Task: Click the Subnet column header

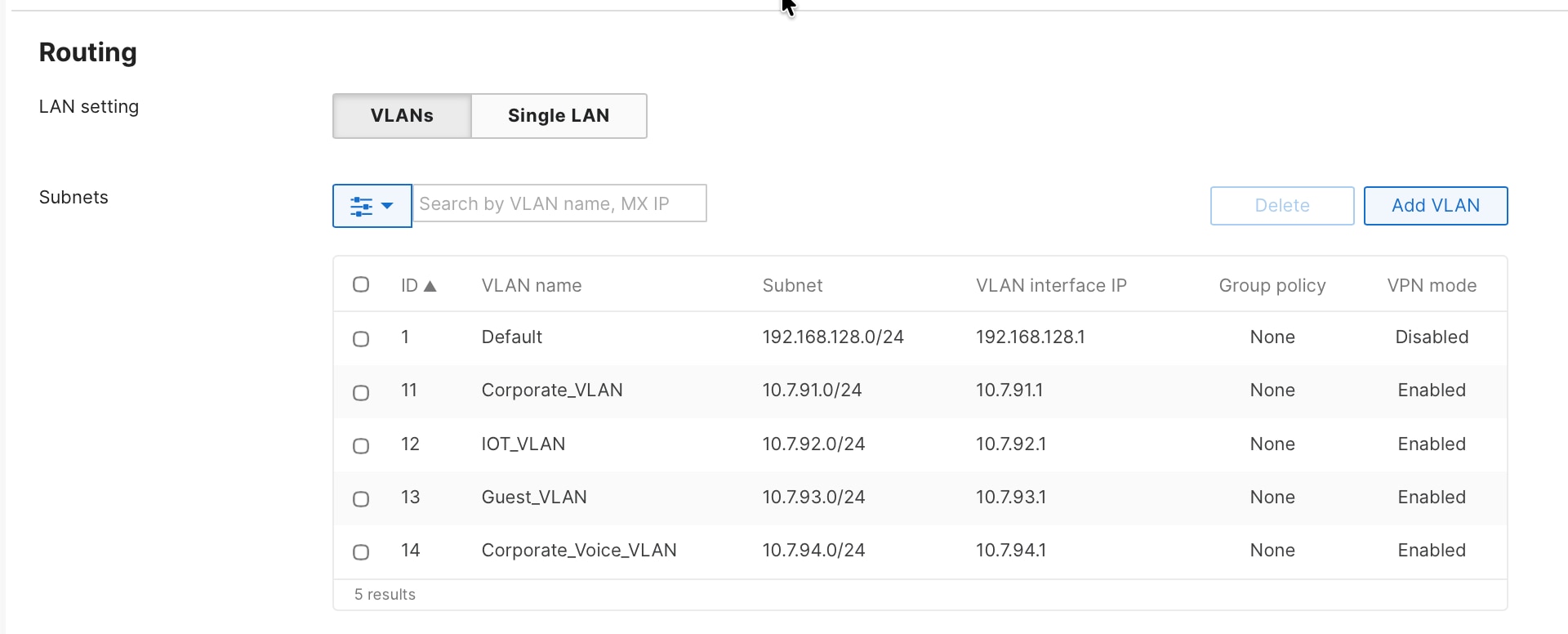Action: click(x=792, y=285)
